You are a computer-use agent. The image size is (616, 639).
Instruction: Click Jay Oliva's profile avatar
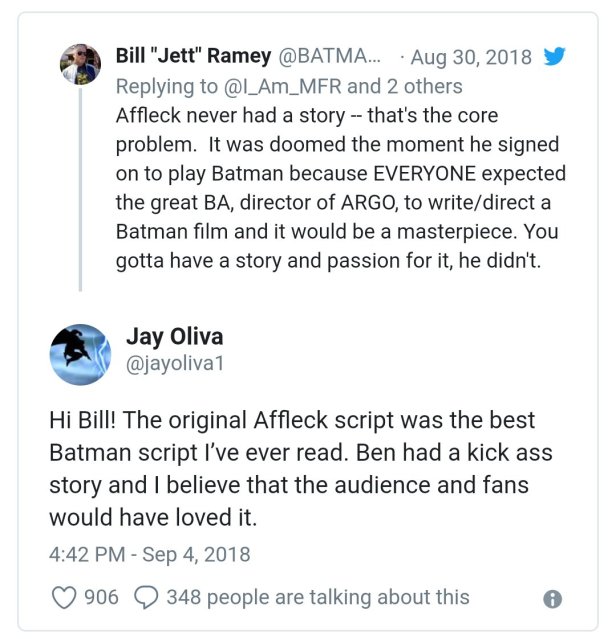pos(79,354)
